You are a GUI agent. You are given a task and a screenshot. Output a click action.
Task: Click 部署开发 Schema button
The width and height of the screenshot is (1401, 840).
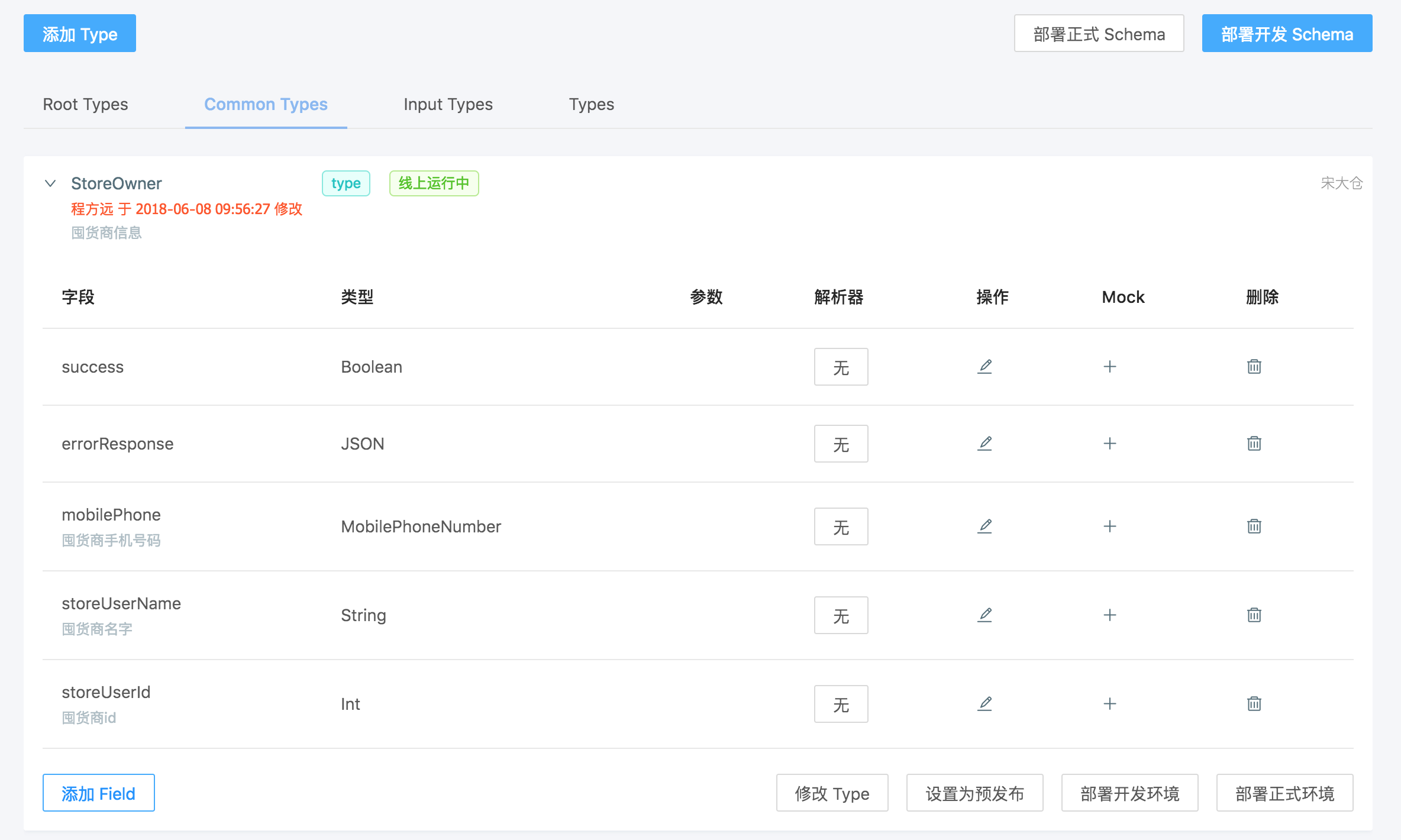click(x=1287, y=34)
